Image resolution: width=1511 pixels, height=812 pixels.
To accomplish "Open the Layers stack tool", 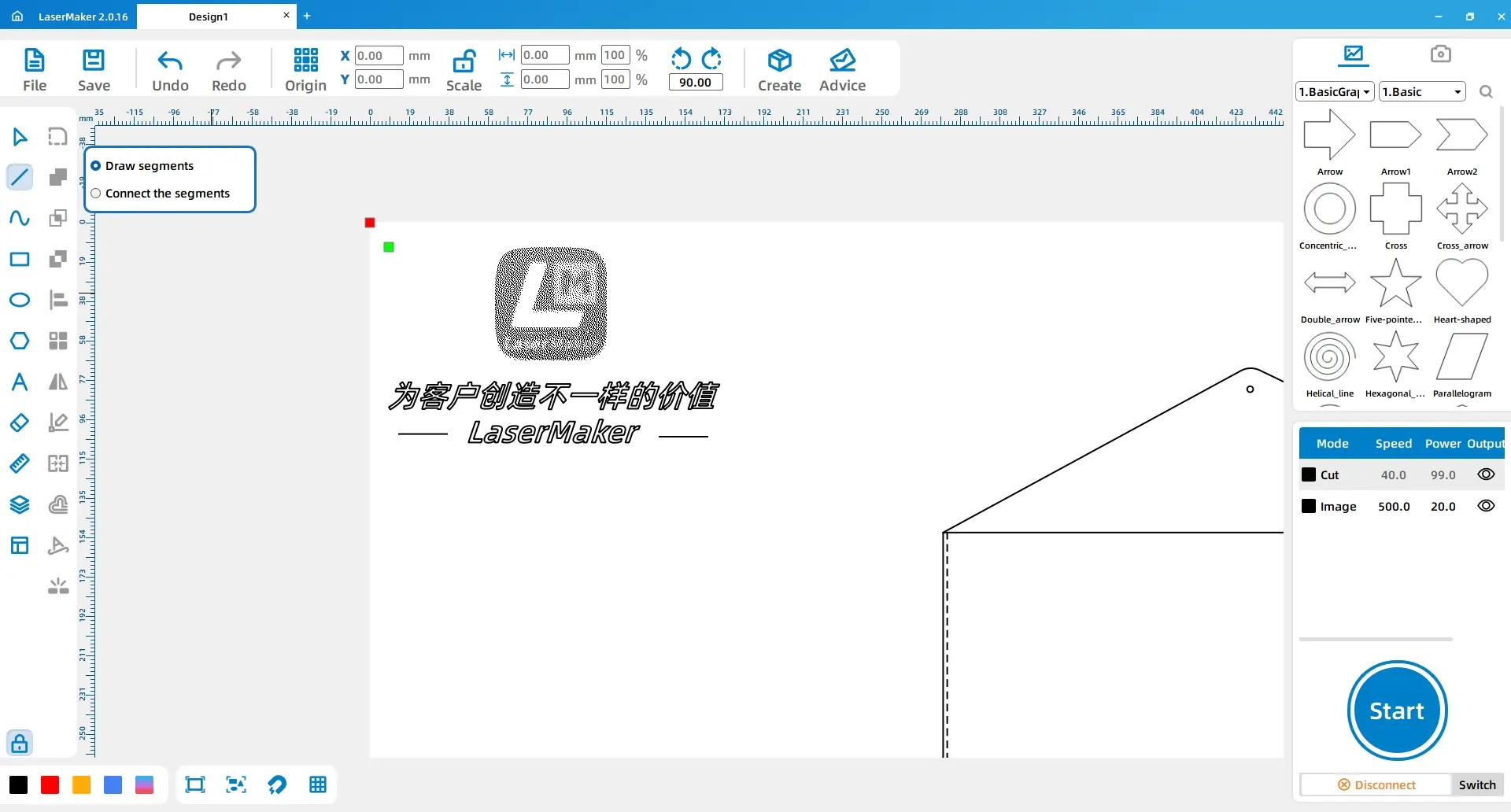I will tap(20, 504).
